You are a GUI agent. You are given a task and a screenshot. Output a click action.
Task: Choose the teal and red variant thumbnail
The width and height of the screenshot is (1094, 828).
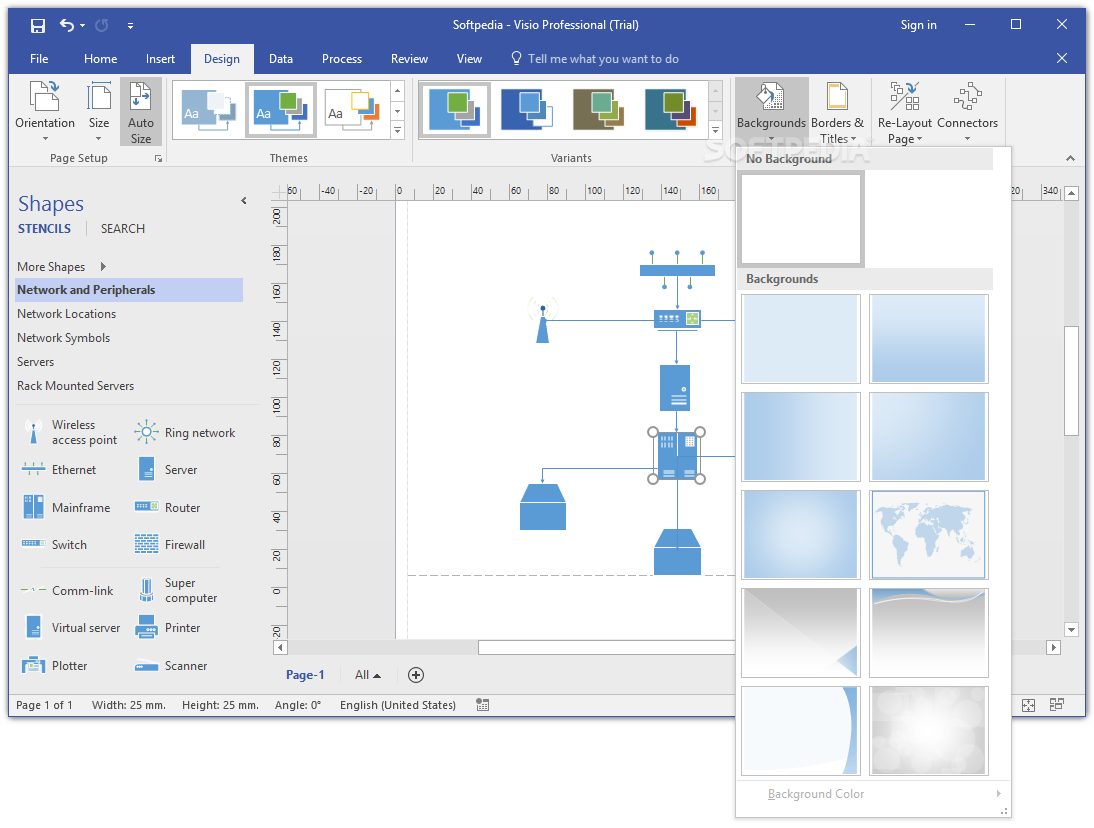click(670, 110)
